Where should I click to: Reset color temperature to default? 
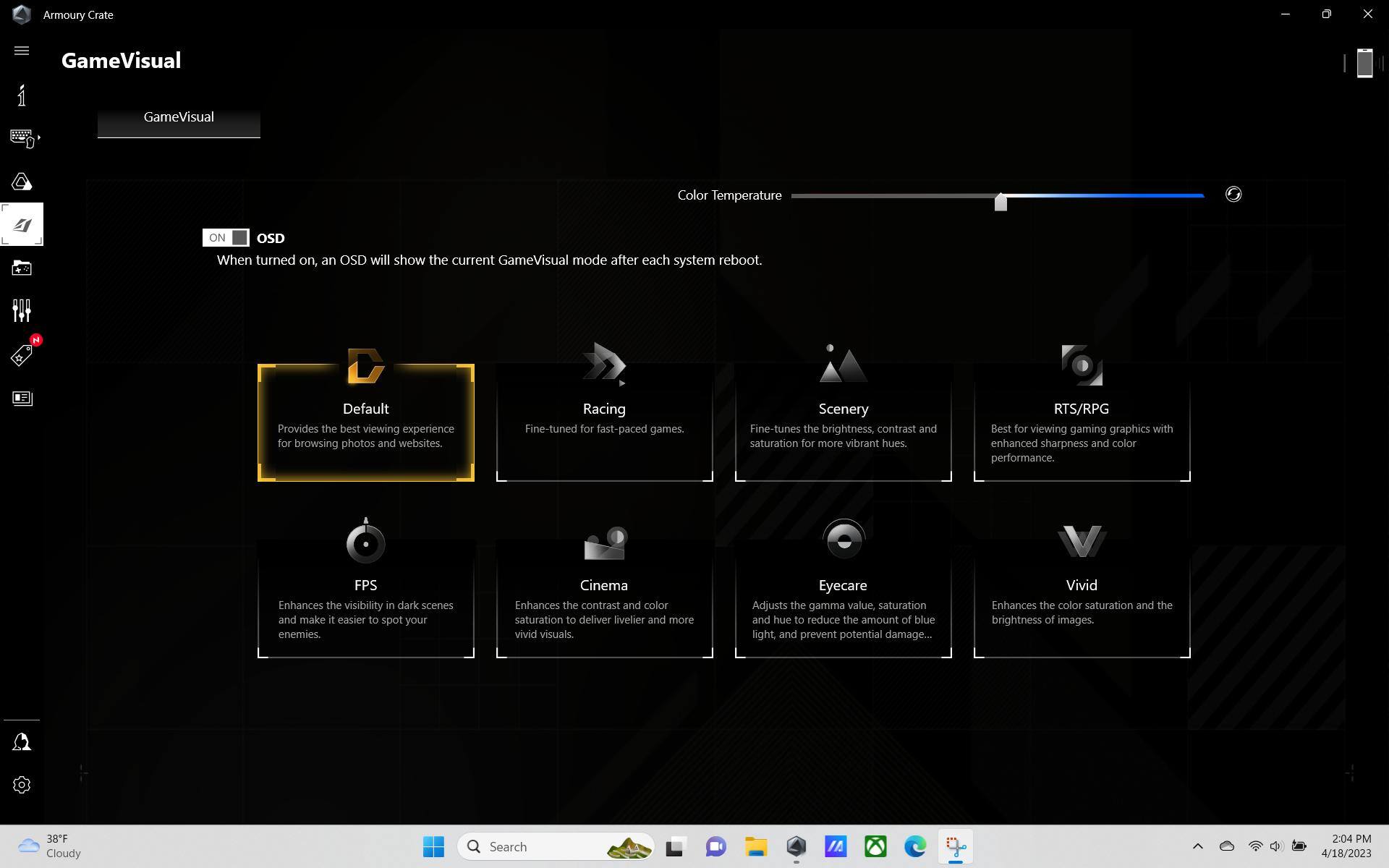click(x=1233, y=195)
